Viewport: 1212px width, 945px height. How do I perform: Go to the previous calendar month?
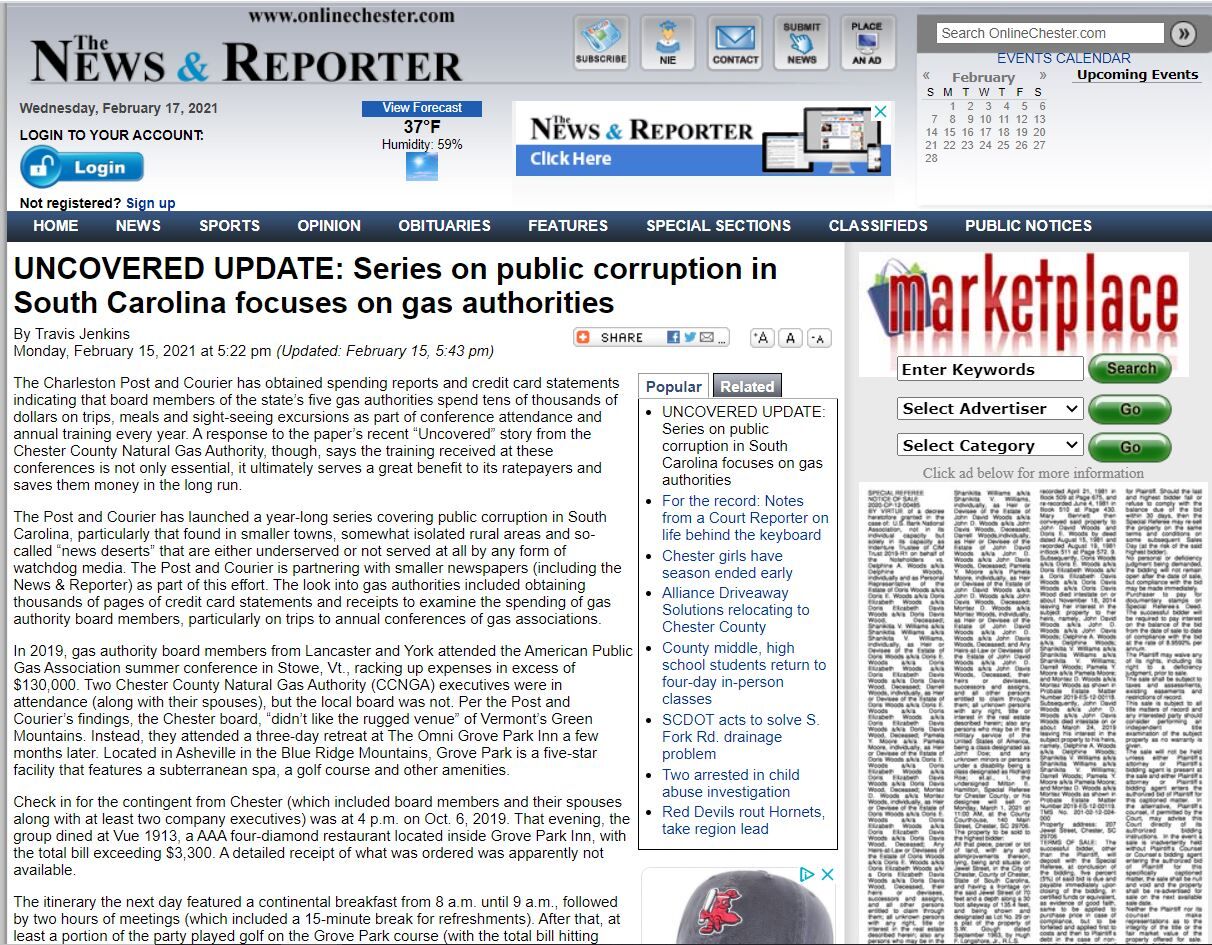coord(927,76)
